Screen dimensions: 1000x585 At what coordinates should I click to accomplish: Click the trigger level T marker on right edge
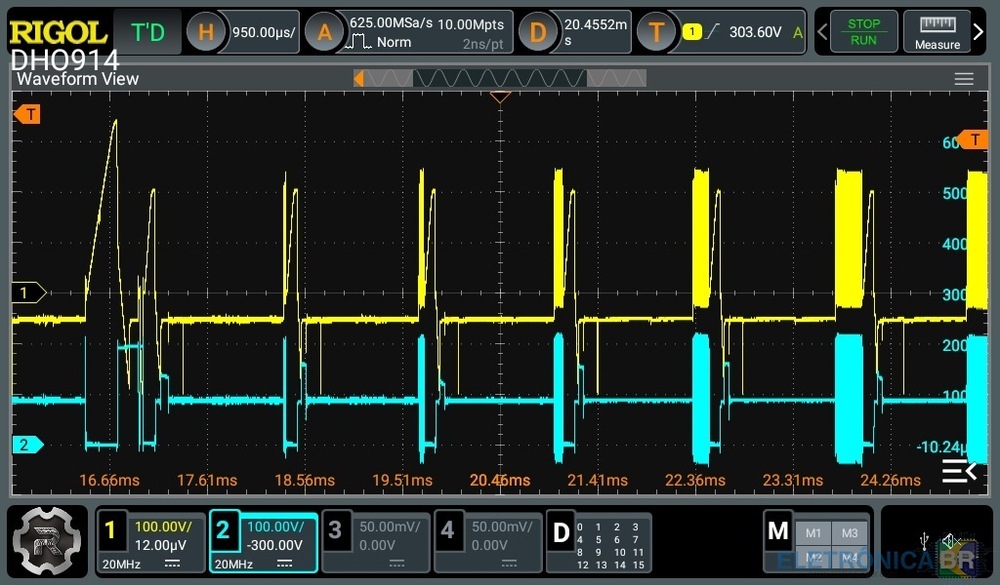pos(973,139)
